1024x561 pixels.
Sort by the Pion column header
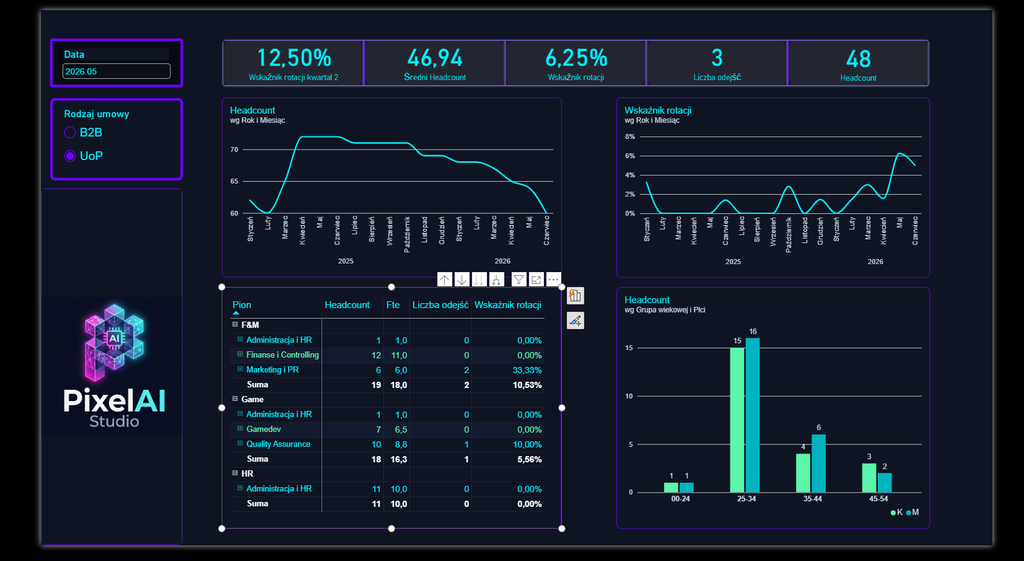click(242, 305)
